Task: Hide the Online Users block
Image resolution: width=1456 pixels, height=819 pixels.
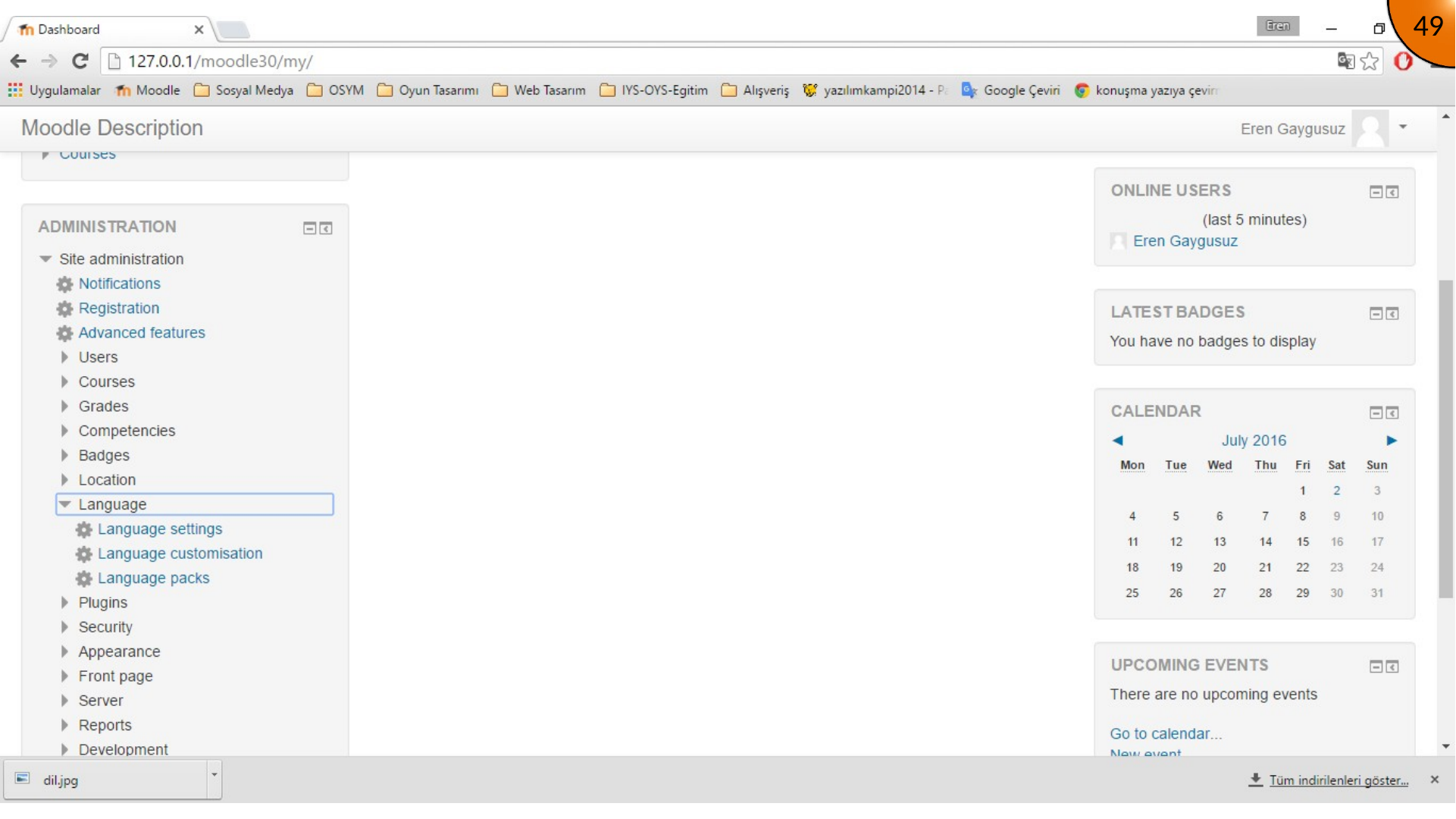Action: [x=1376, y=192]
